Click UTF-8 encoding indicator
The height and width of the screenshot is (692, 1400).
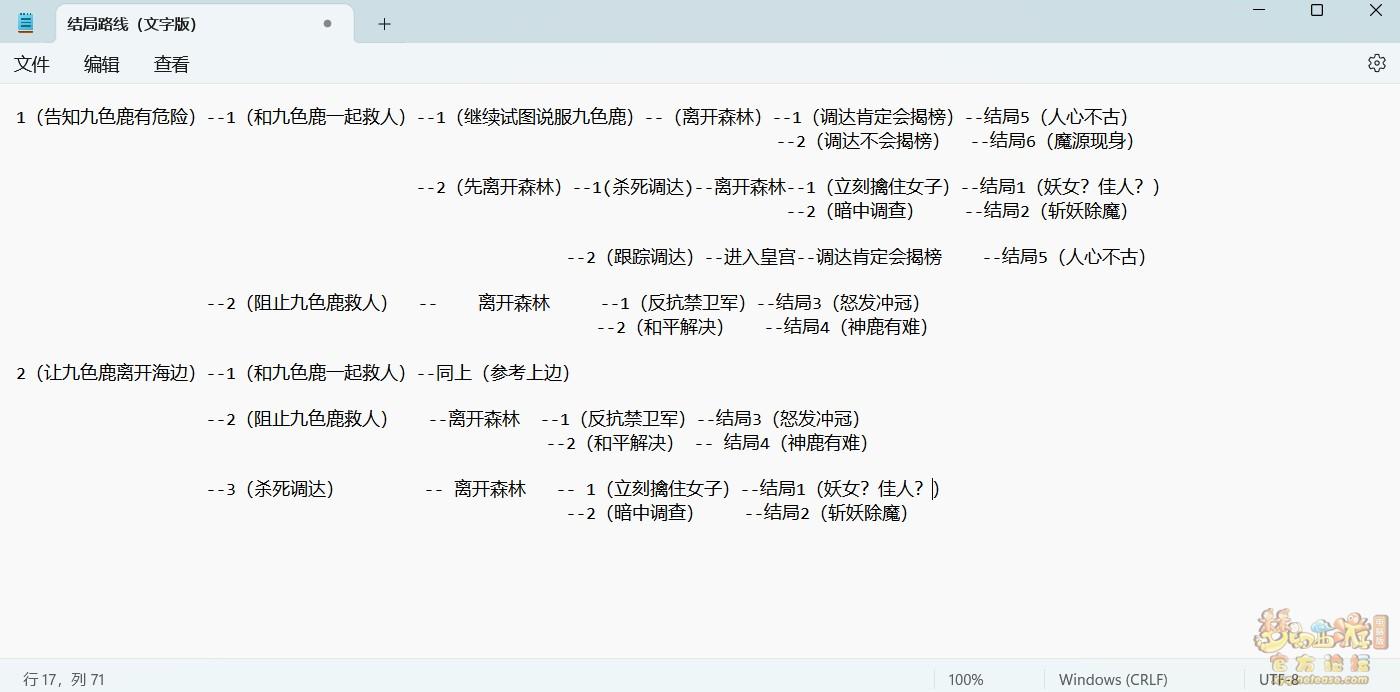1279,679
